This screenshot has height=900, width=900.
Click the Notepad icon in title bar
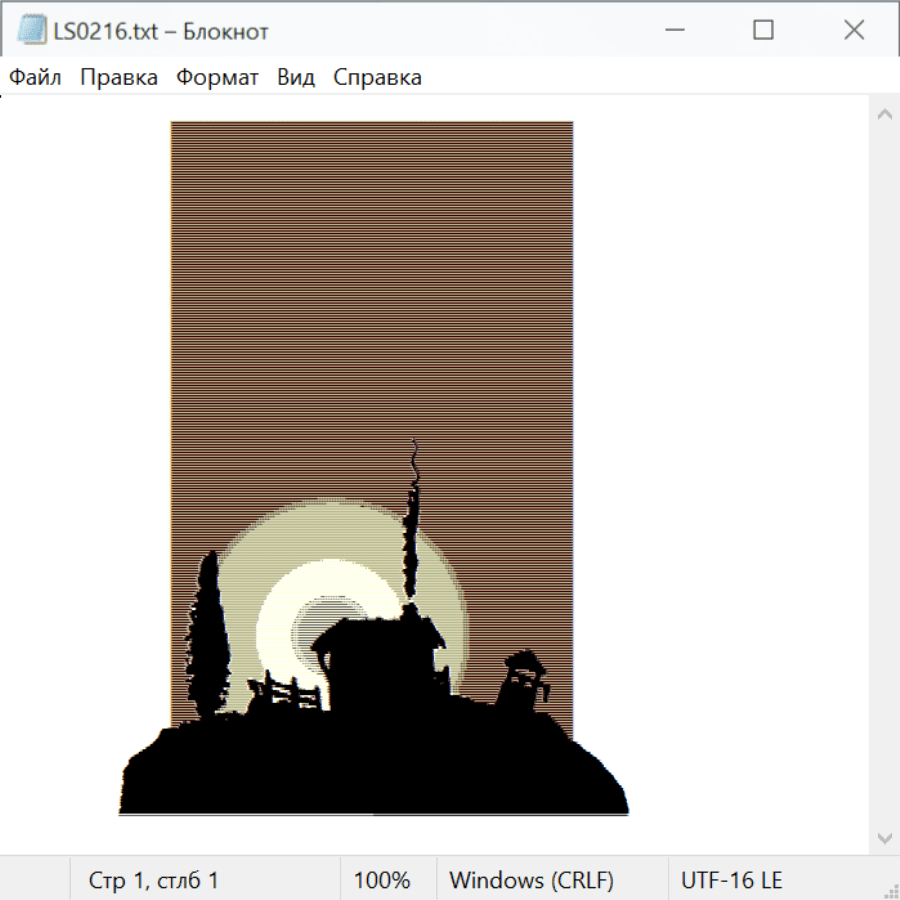click(31, 31)
